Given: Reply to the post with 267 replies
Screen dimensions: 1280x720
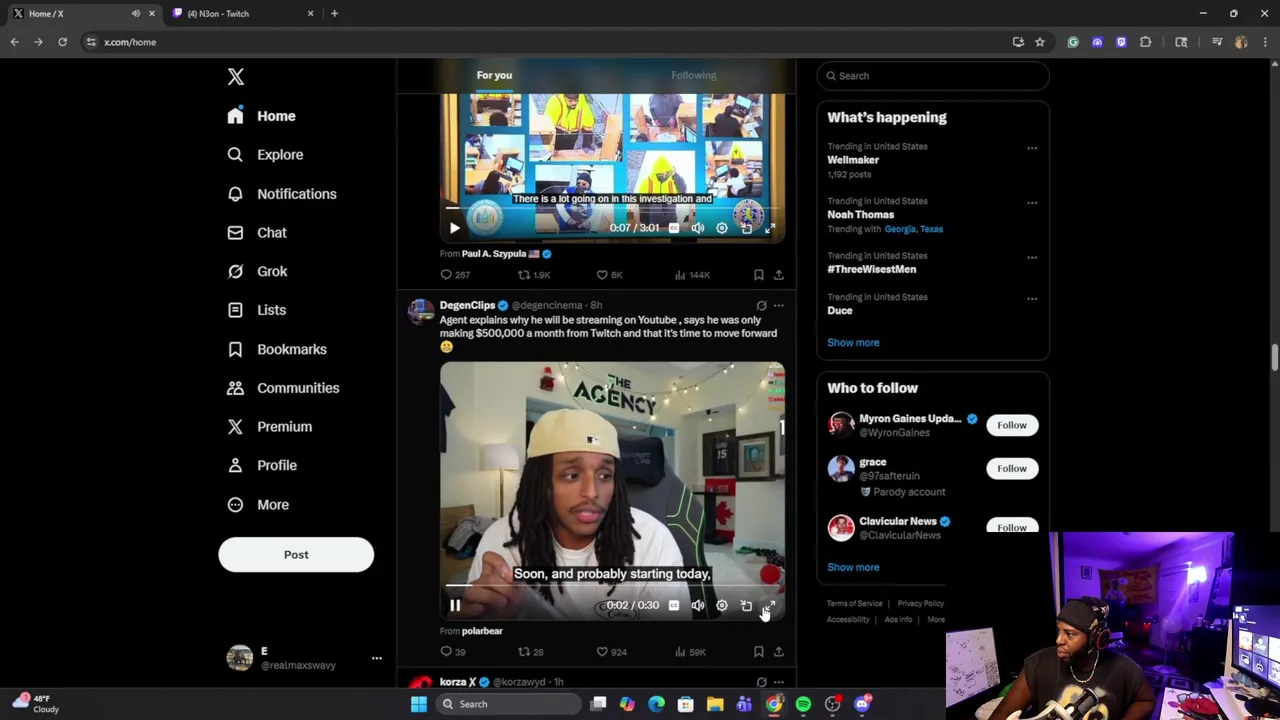Looking at the screenshot, I should (x=455, y=275).
